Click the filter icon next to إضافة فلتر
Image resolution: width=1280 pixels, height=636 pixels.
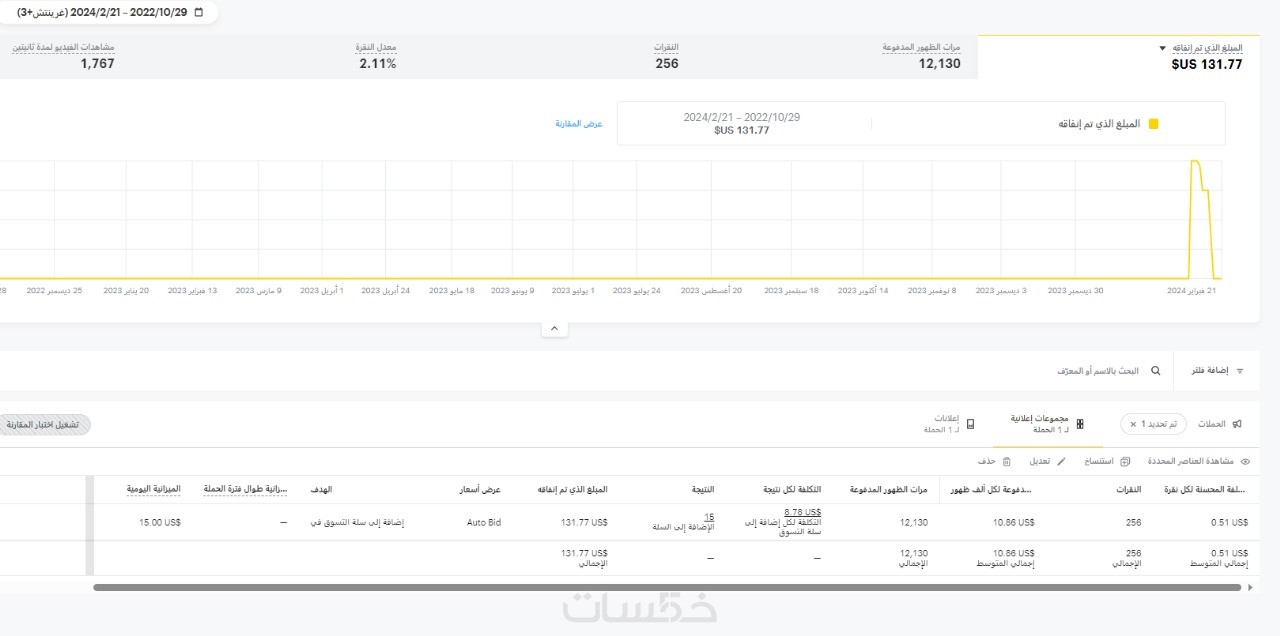1240,371
